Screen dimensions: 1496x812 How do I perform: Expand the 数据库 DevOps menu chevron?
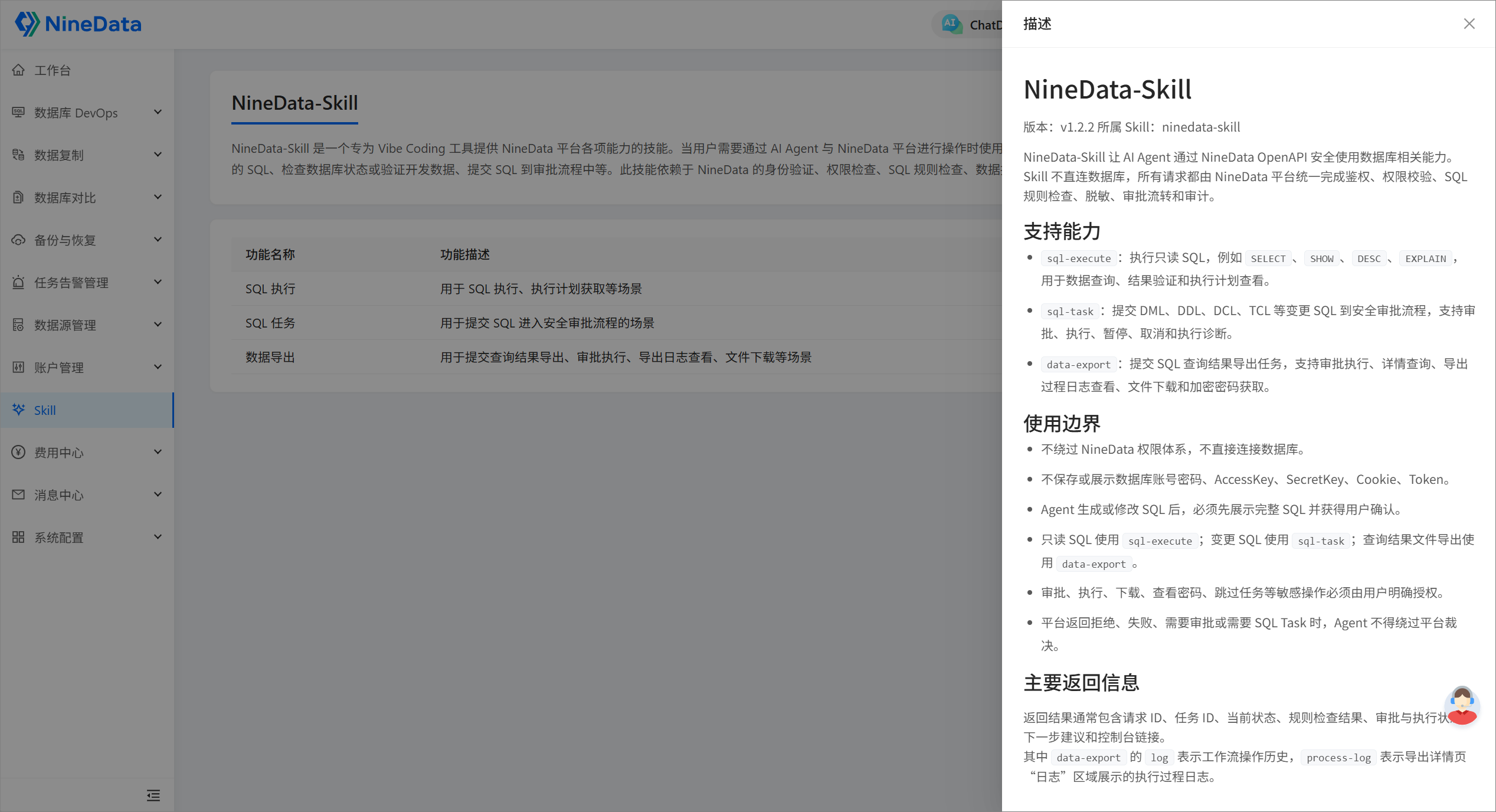[x=158, y=112]
